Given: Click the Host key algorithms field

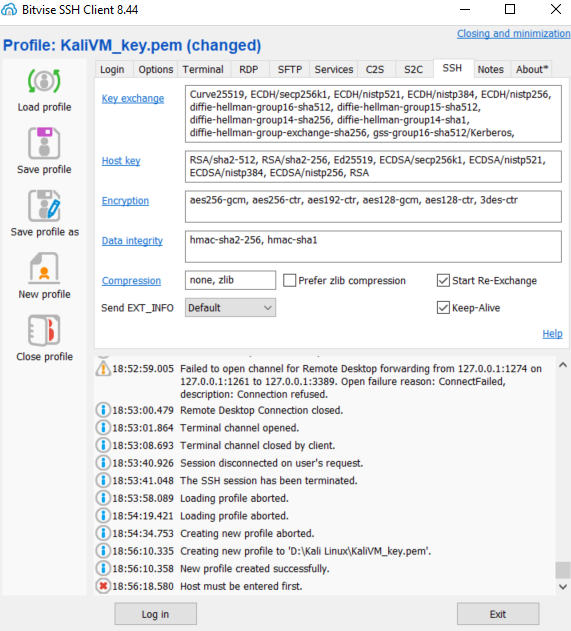Looking at the screenshot, I should pyautogui.click(x=373, y=167).
